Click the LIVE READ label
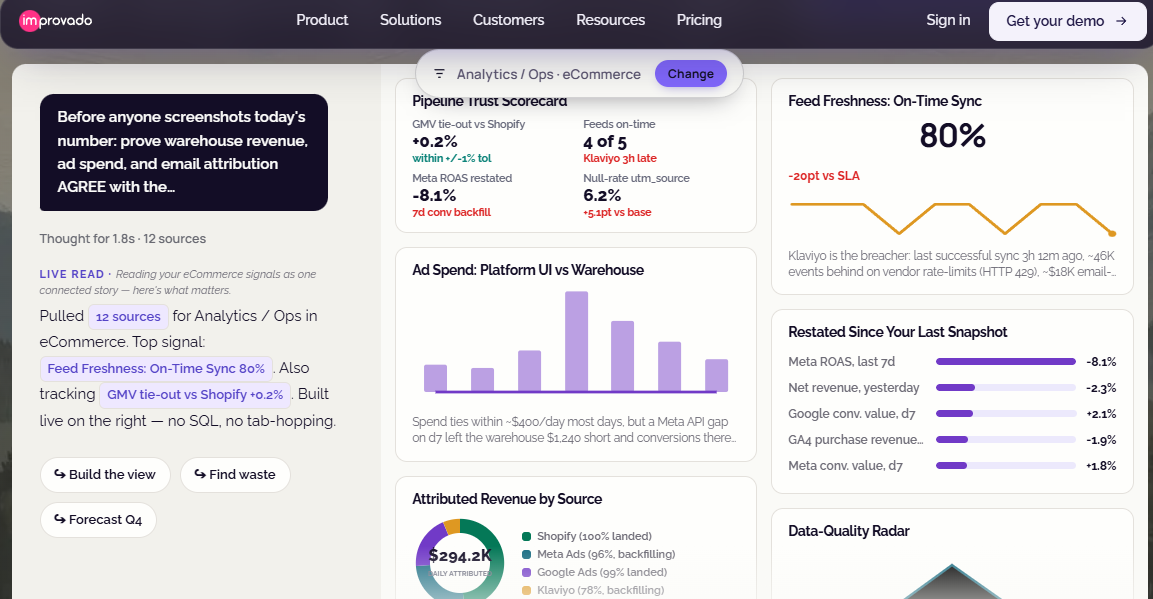 coord(72,274)
